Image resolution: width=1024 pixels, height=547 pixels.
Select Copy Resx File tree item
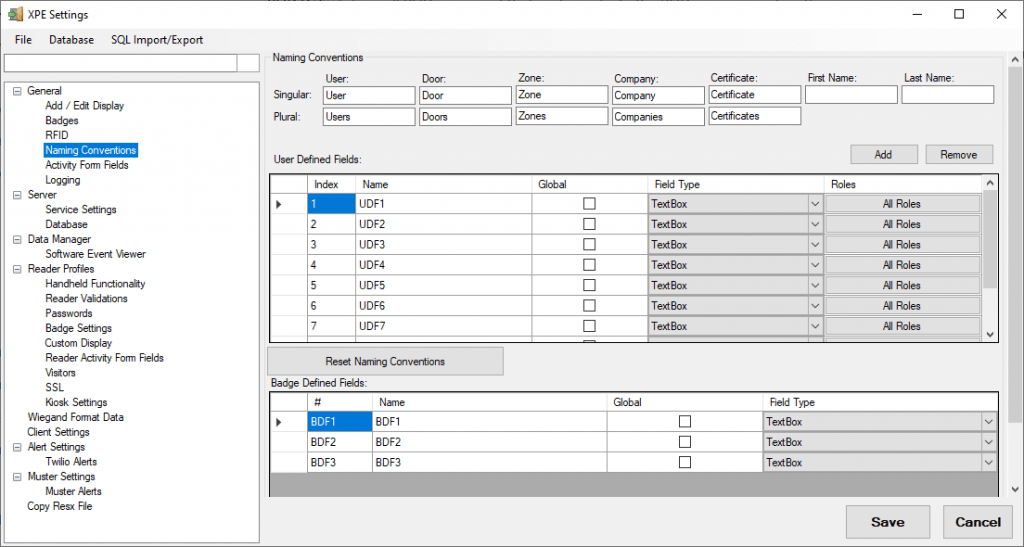pyautogui.click(x=59, y=507)
